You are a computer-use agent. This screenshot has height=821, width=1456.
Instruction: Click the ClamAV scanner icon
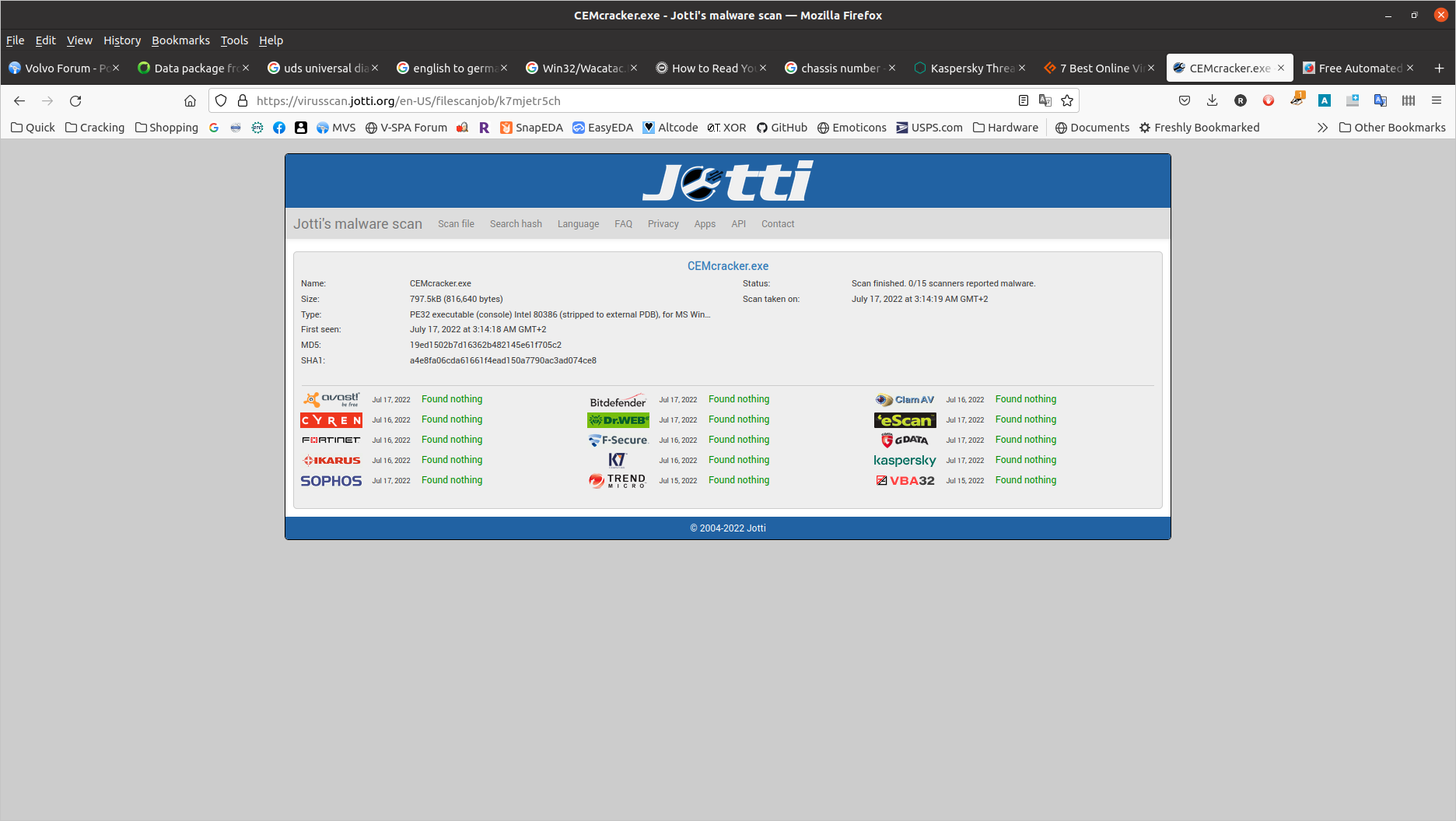pos(905,399)
